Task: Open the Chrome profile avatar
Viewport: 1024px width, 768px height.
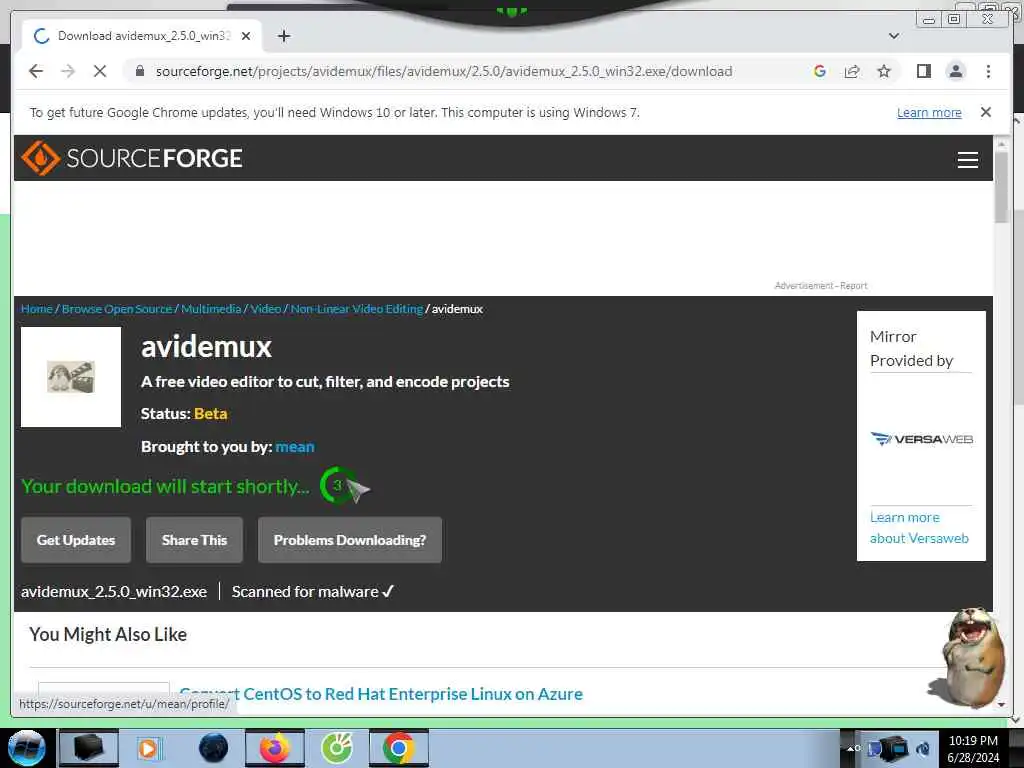Action: pyautogui.click(x=955, y=71)
